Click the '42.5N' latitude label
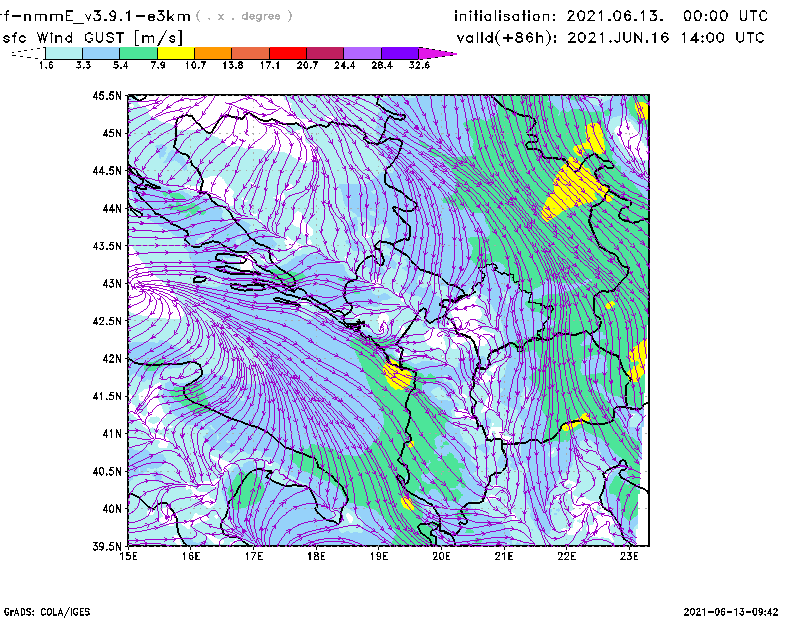 [x=107, y=321]
